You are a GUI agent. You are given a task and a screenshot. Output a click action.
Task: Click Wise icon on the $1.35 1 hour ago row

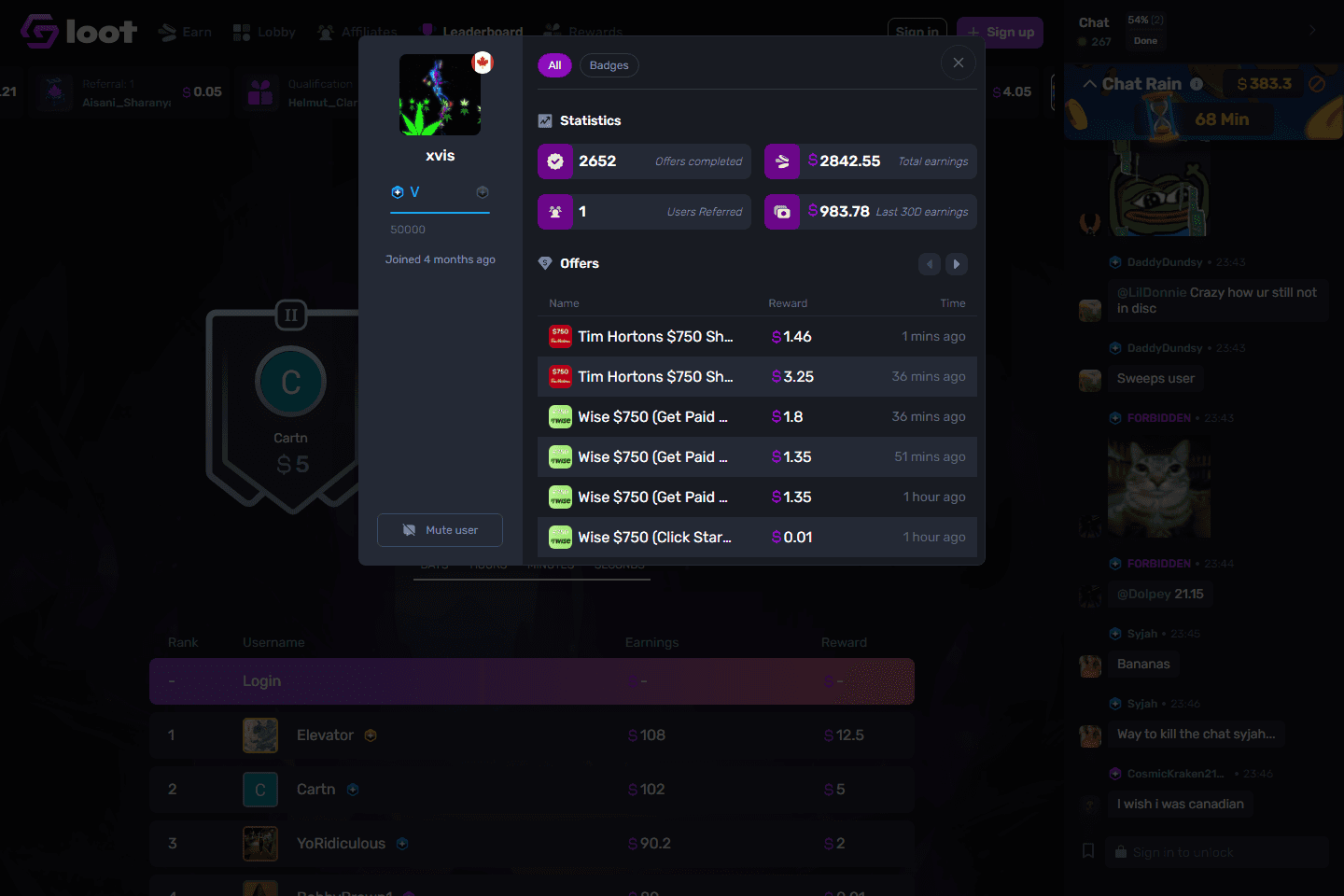tap(560, 497)
